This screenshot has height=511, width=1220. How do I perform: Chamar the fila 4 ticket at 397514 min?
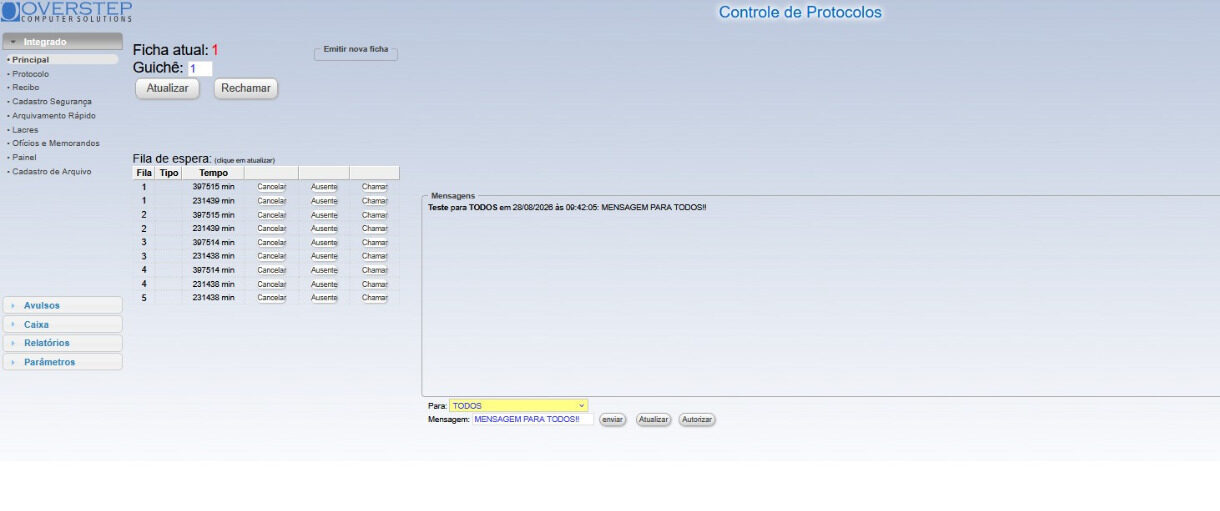coord(374,270)
